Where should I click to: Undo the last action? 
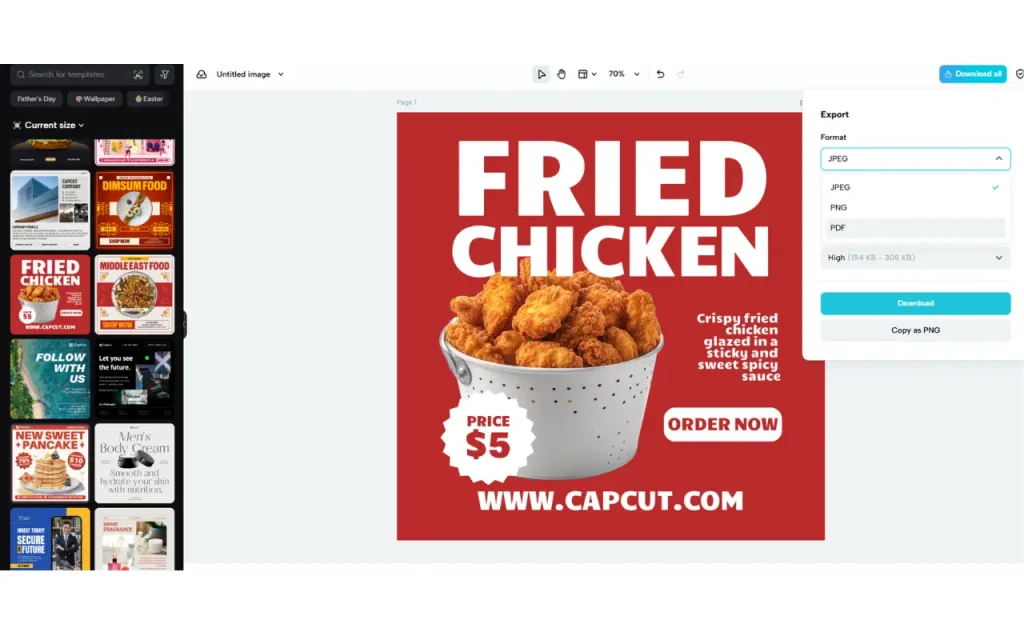(x=660, y=74)
